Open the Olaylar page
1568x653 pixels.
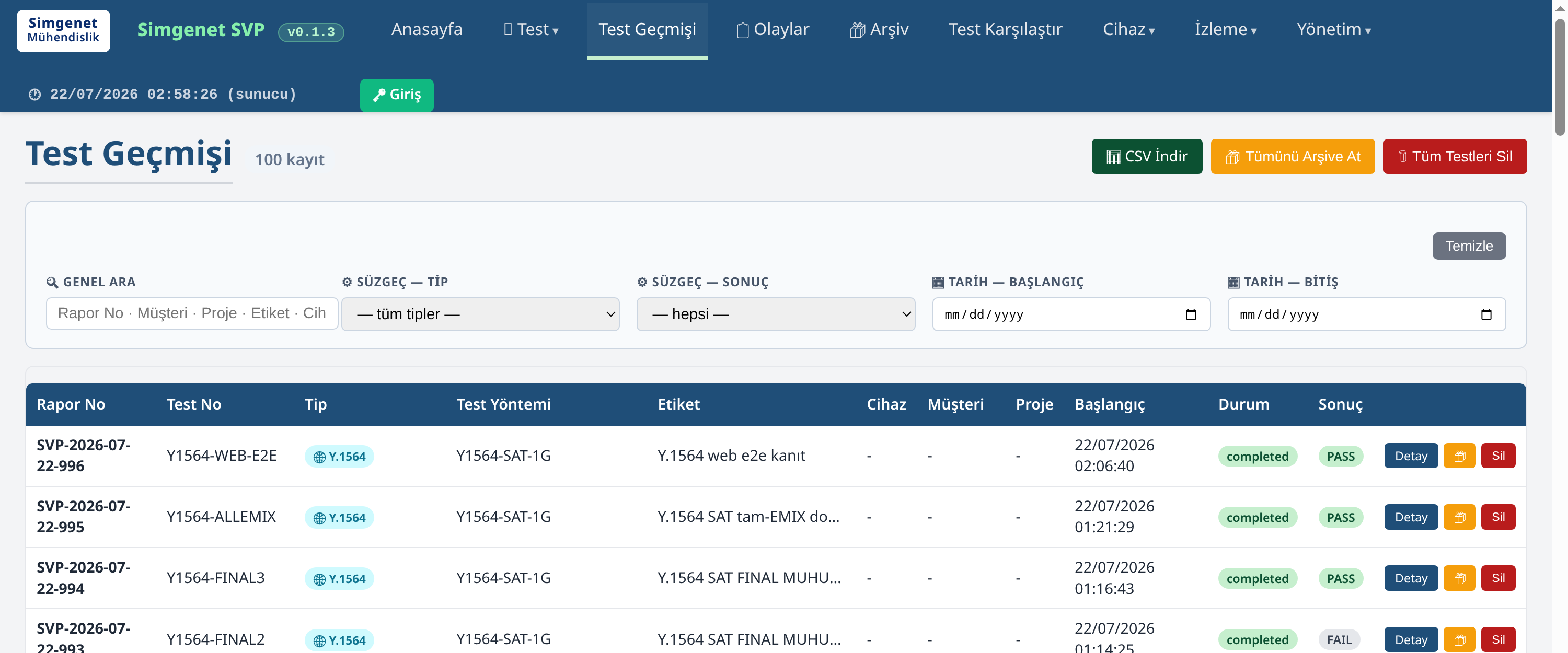tap(773, 29)
